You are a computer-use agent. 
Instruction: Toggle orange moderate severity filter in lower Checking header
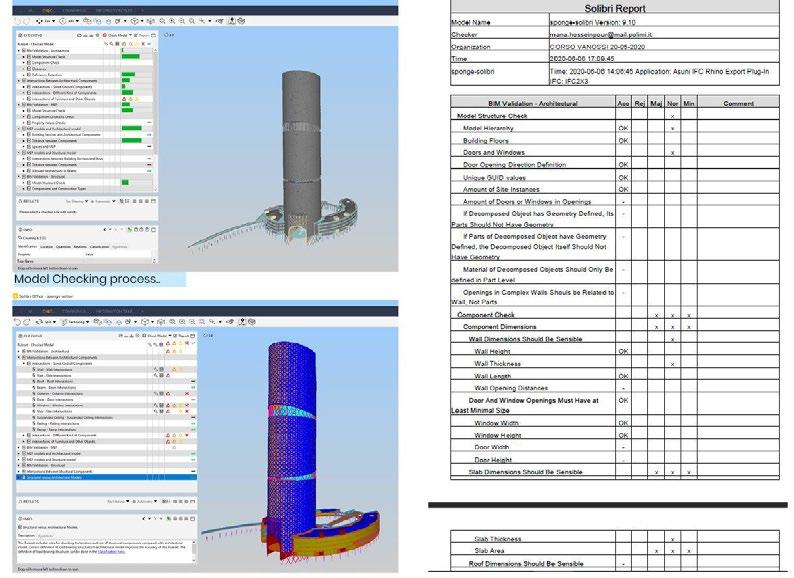(x=174, y=343)
